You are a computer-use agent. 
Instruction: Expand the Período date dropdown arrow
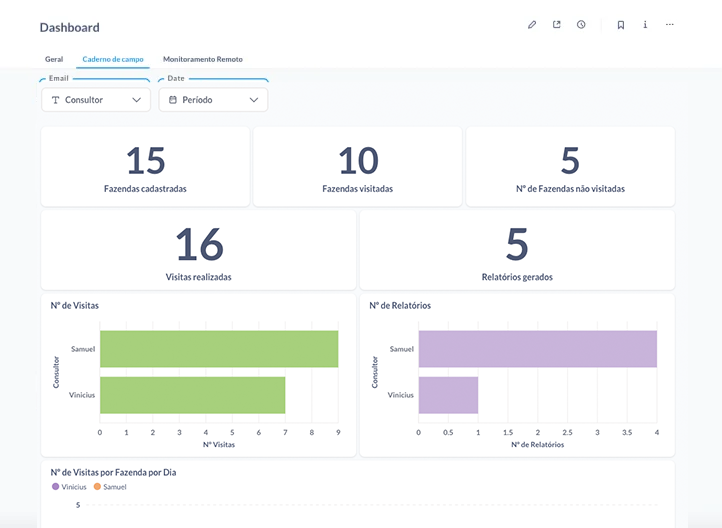(x=254, y=100)
